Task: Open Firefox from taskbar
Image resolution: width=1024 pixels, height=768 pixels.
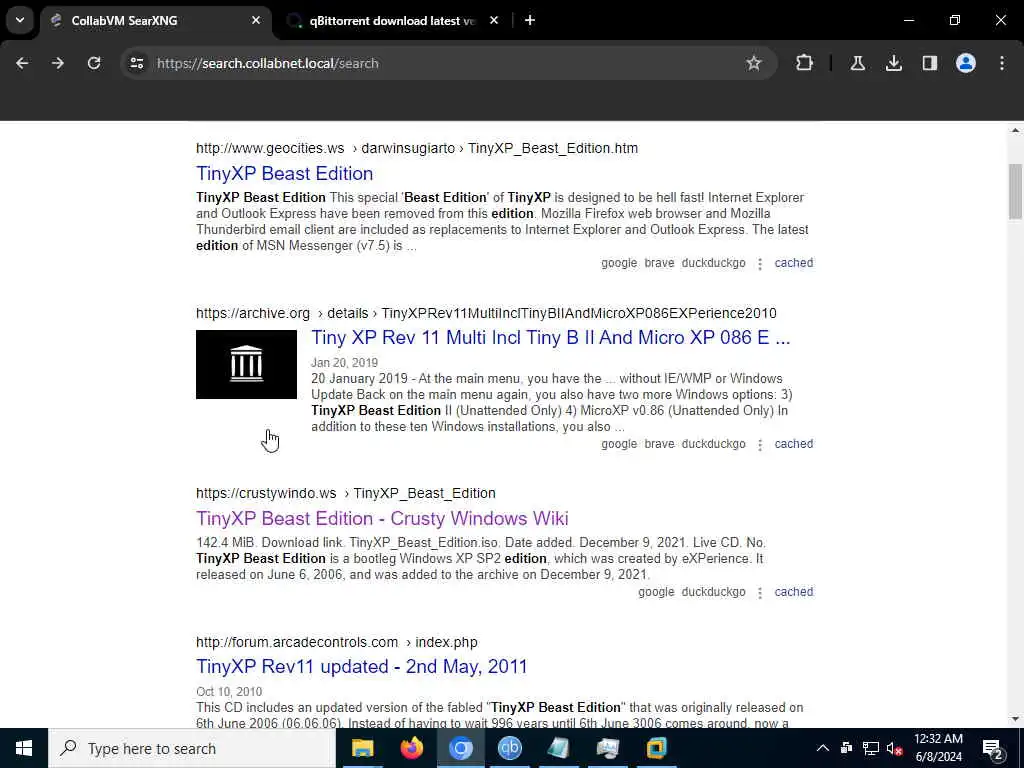Action: 411,748
